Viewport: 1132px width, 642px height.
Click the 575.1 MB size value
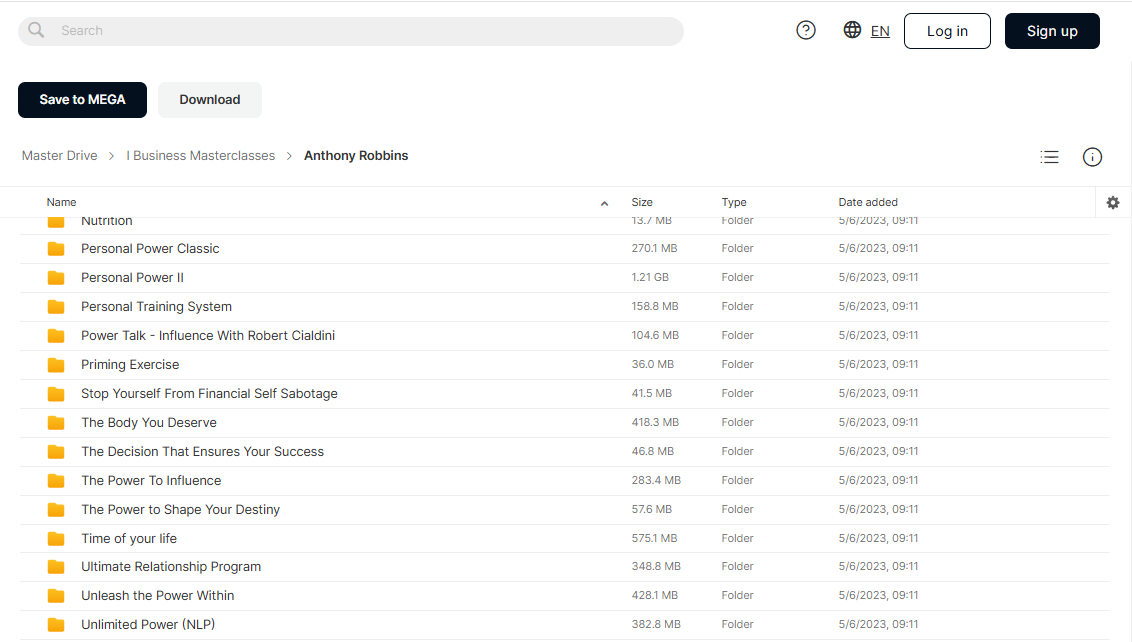(654, 538)
